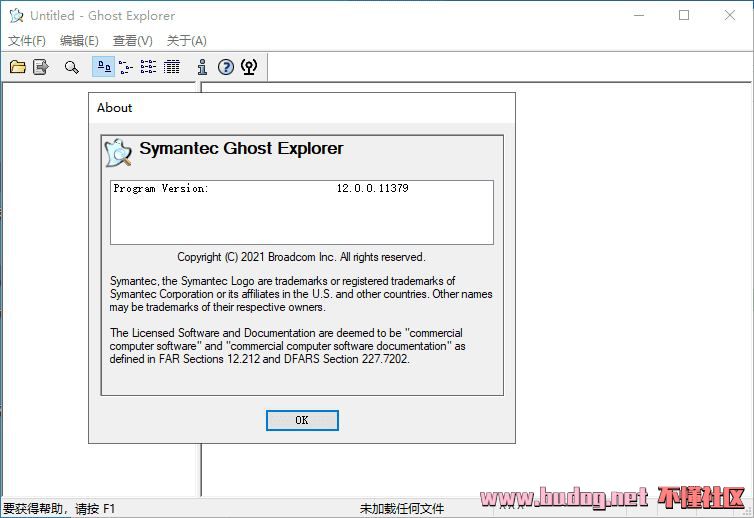
Task: Click the Ghost Explorer title bar app icon
Action: 16,16
